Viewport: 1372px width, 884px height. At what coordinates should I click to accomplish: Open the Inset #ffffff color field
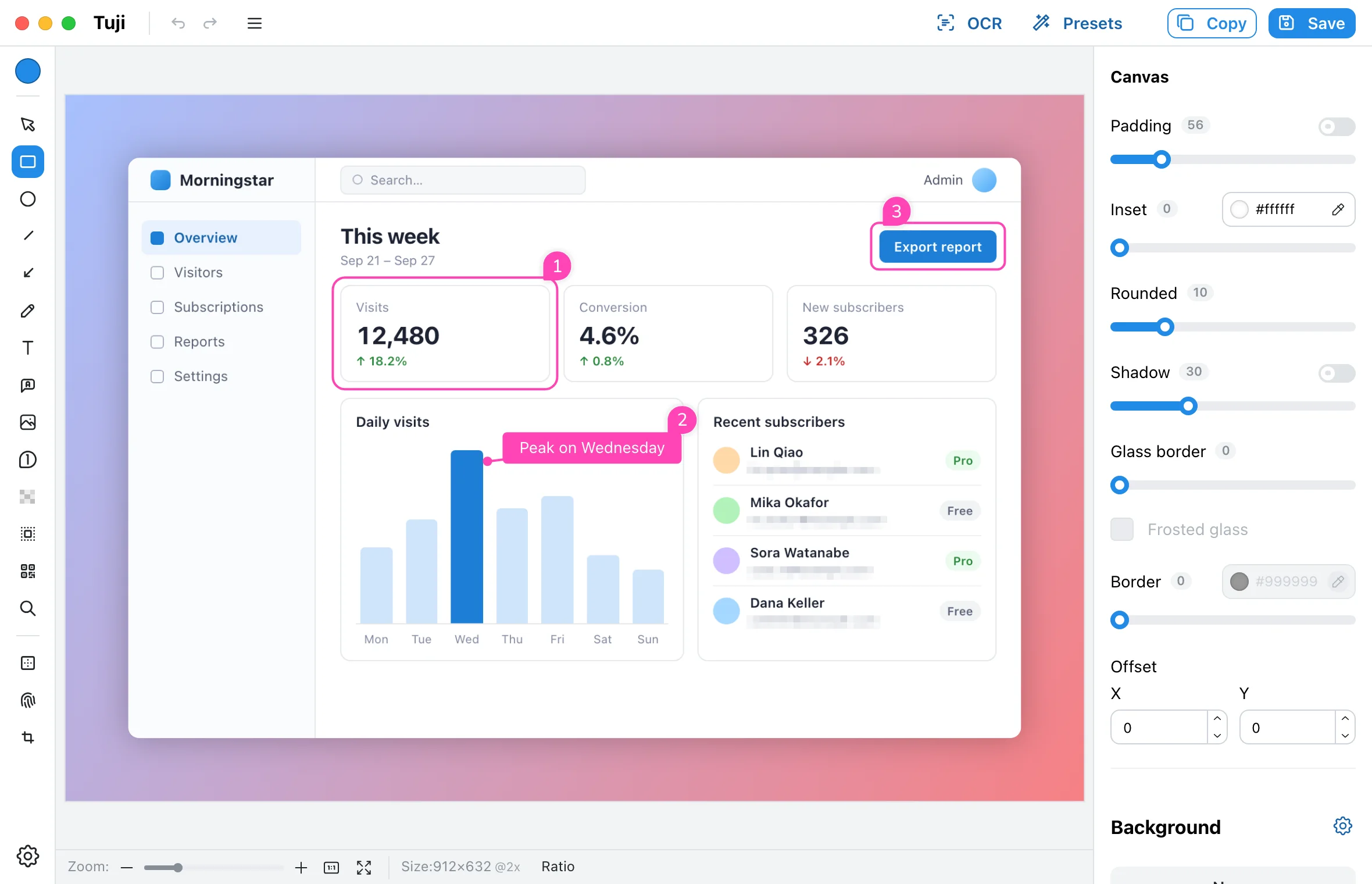point(1288,209)
